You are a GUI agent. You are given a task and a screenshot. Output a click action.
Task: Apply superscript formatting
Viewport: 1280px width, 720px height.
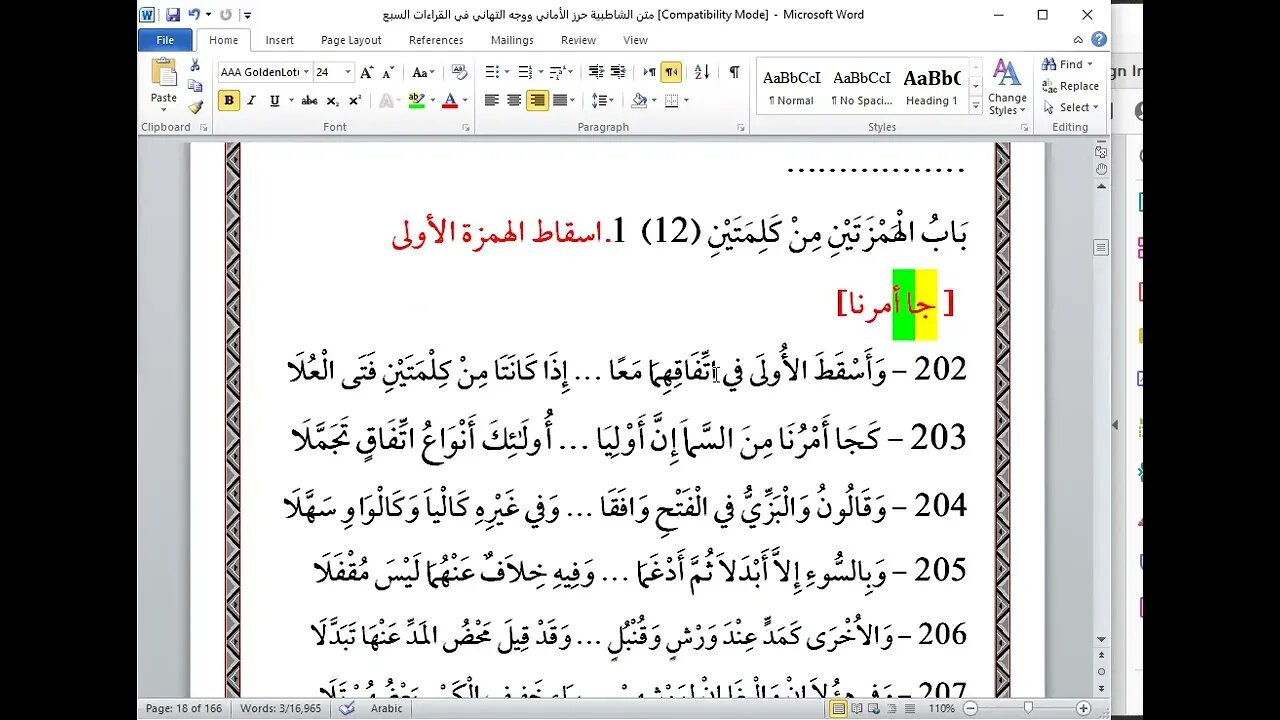coord(355,100)
